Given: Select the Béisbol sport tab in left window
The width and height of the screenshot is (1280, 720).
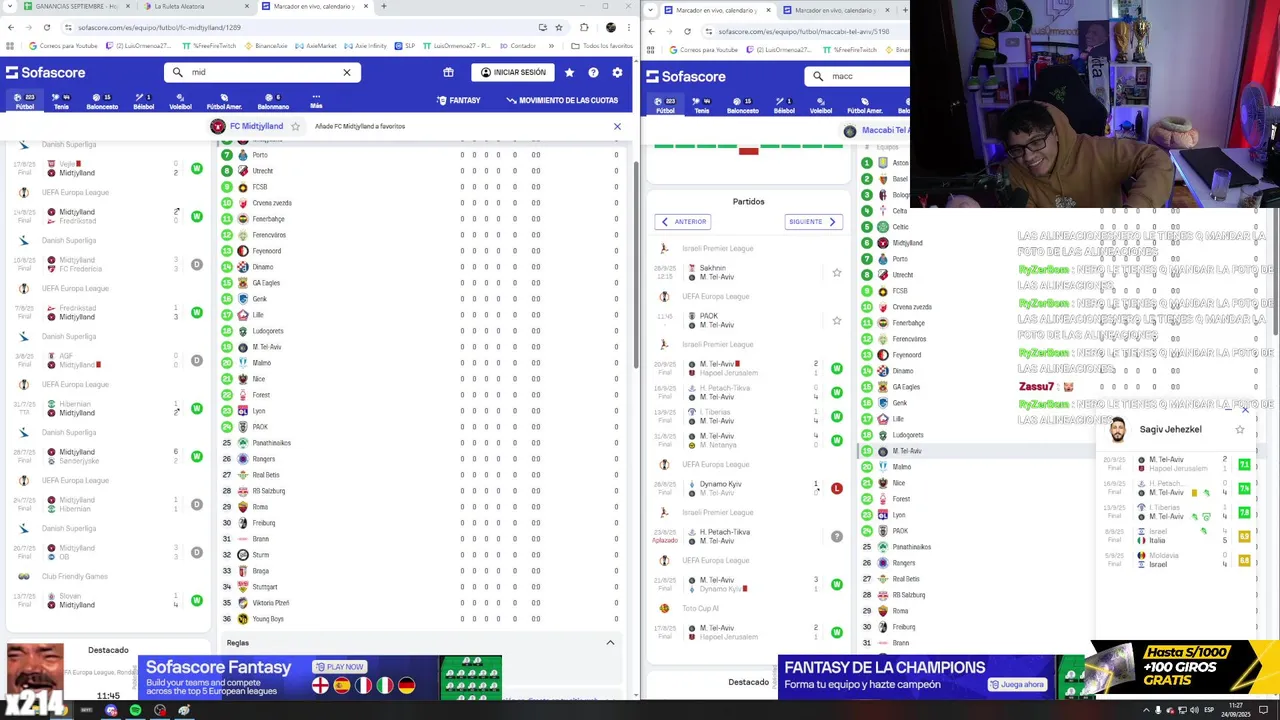Looking at the screenshot, I should point(143,101).
